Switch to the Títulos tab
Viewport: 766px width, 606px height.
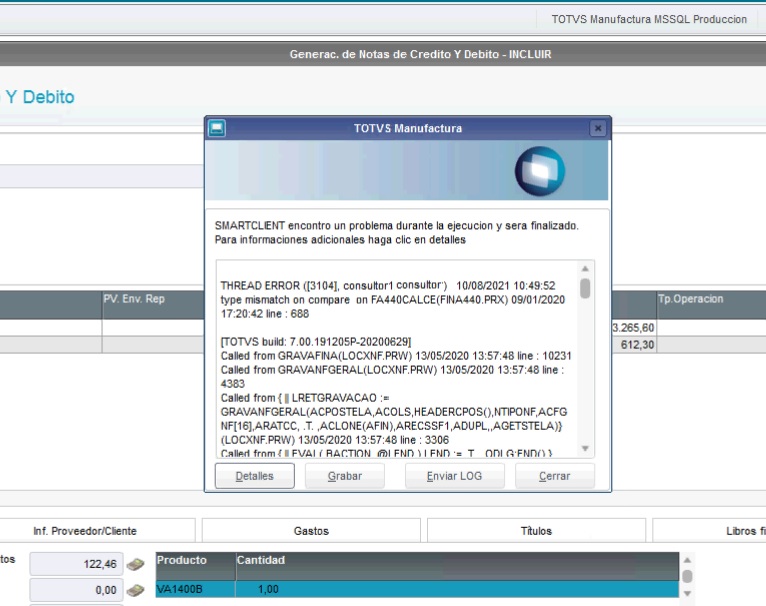click(536, 531)
